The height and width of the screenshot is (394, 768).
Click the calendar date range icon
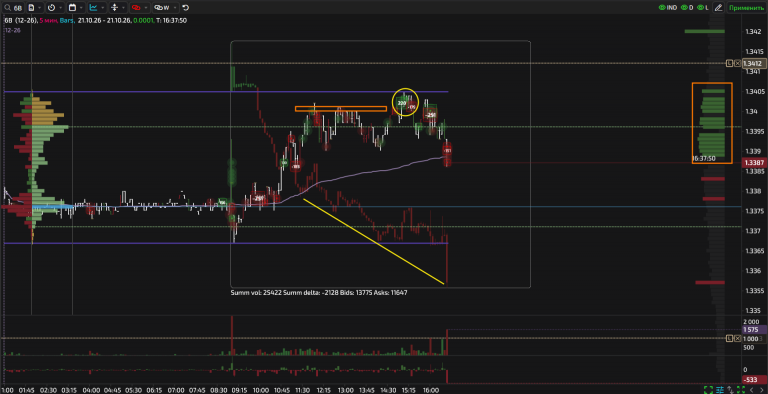[x=72, y=8]
